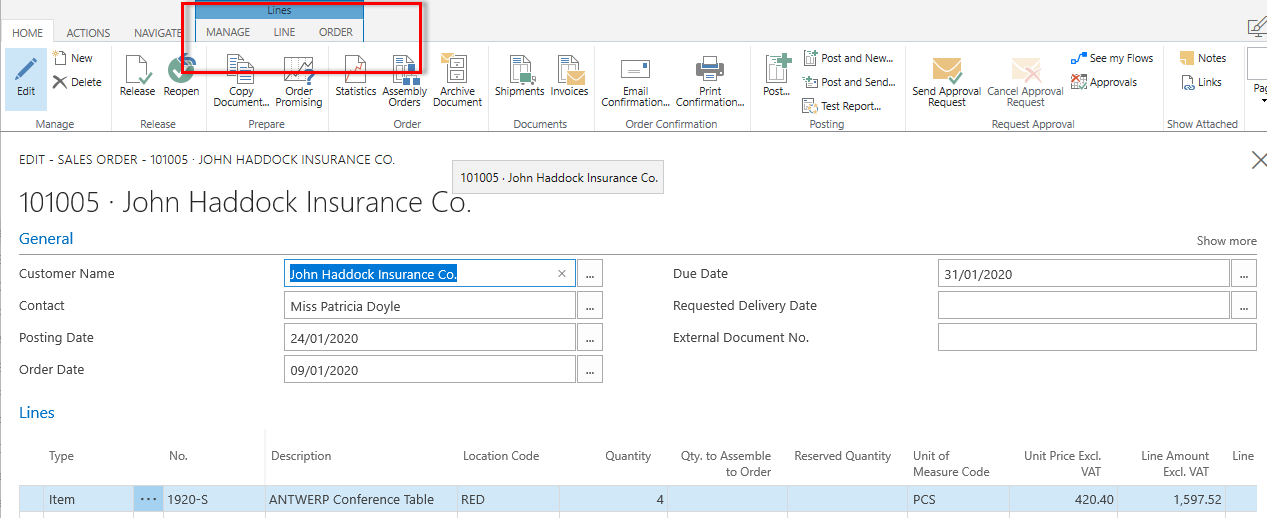Screen dimensions: 1267x518
Task: Click the External Document No. field
Action: (x=1096, y=338)
